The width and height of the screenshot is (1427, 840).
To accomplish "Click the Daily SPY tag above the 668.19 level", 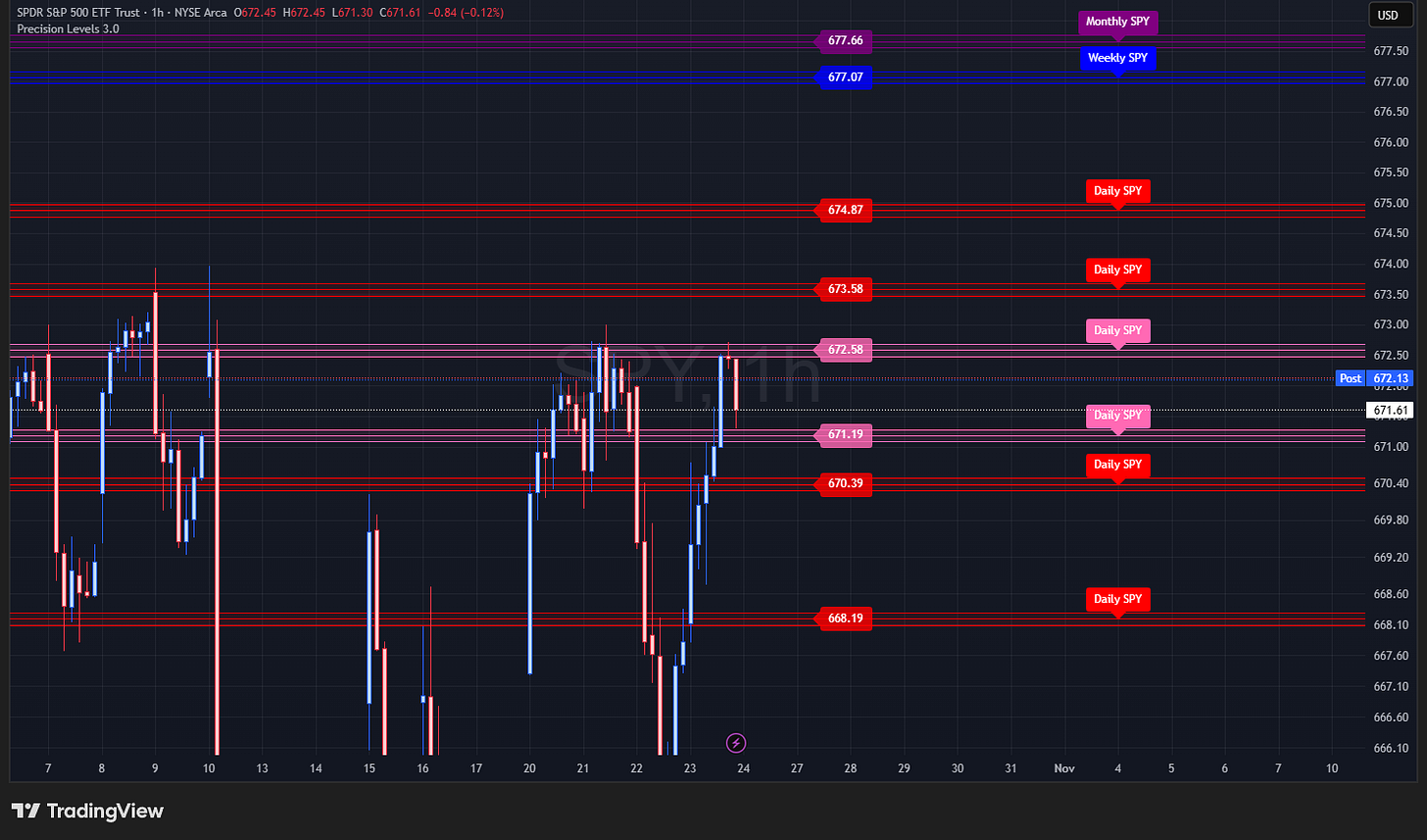I will coord(1118,599).
